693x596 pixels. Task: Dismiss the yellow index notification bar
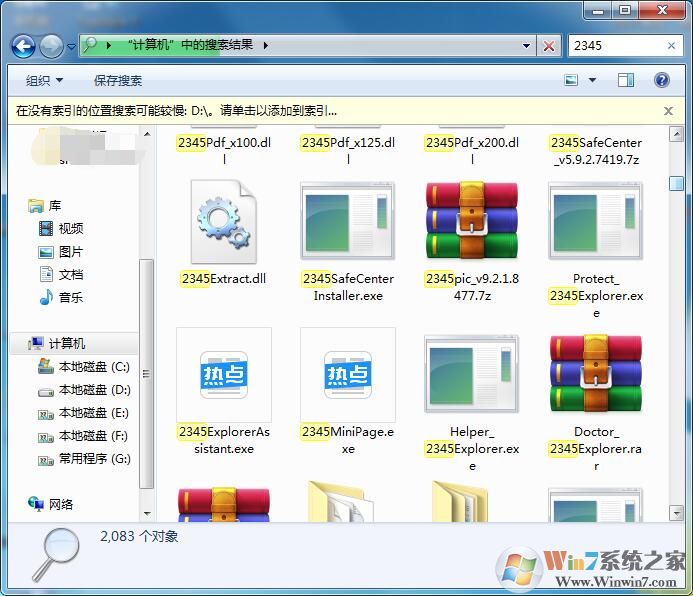click(669, 111)
